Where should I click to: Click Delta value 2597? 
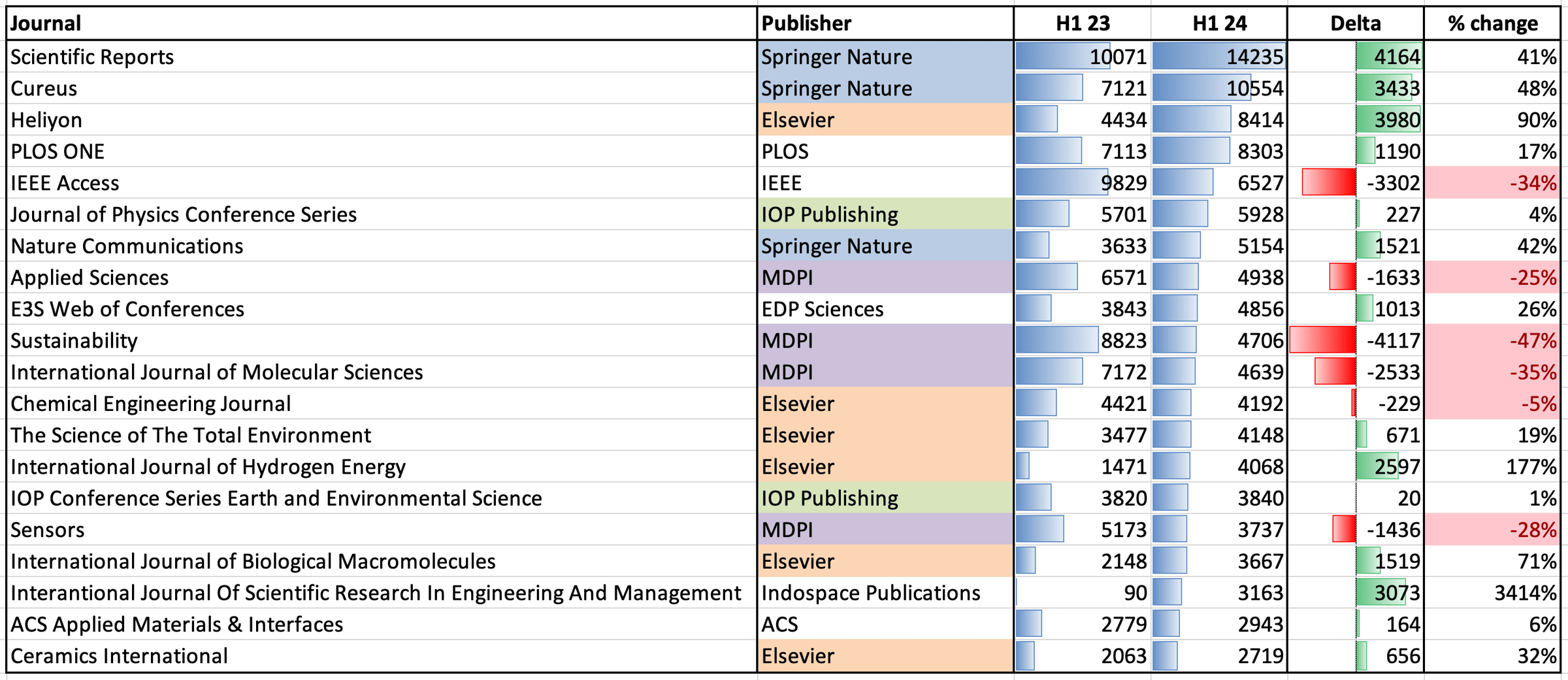[x=1356, y=466]
